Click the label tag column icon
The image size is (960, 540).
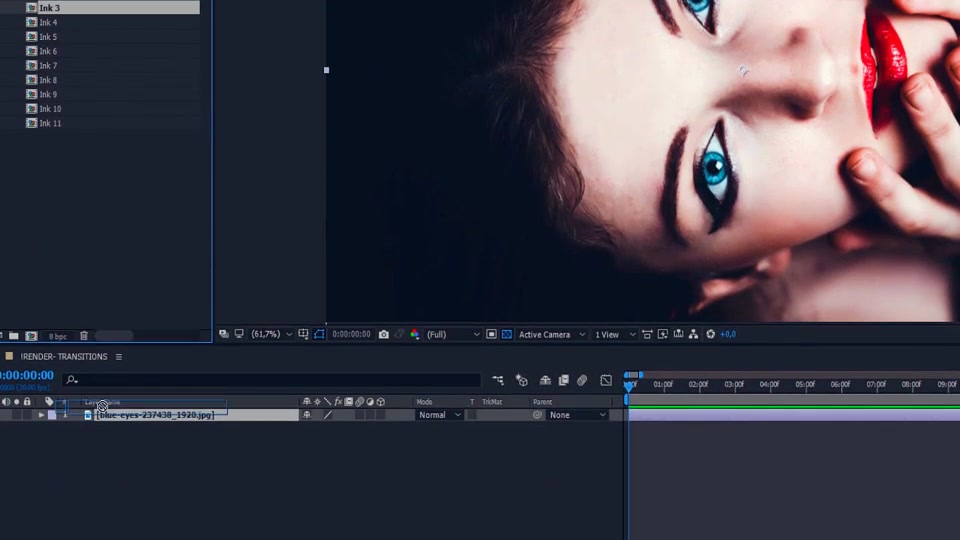coord(49,402)
